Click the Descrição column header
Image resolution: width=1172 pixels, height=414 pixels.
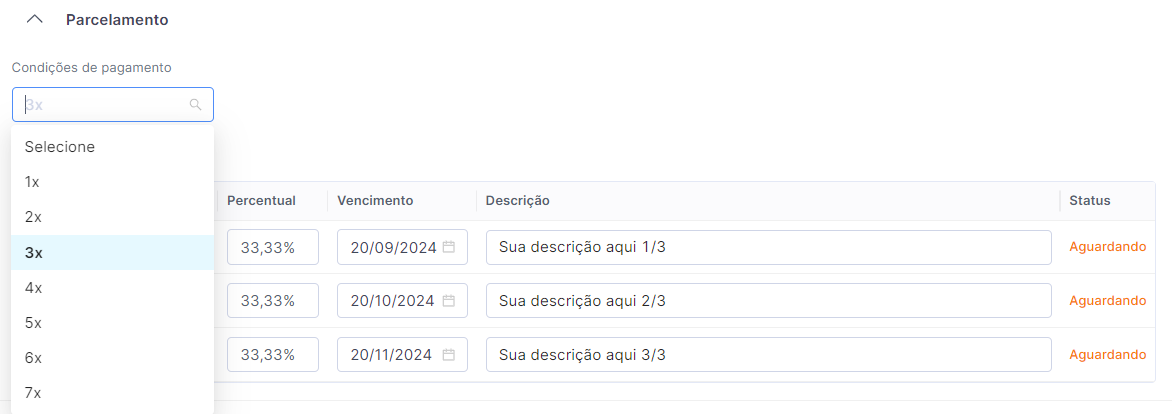tap(517, 200)
